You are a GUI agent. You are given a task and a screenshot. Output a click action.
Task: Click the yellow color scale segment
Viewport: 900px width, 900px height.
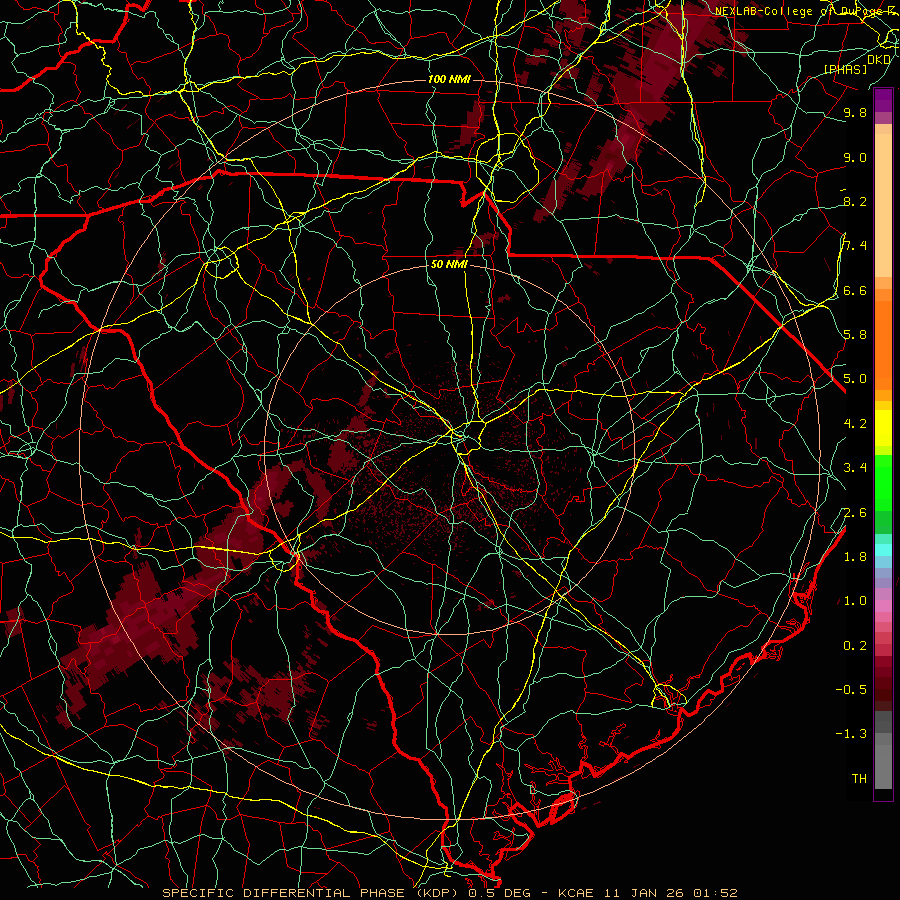[883, 428]
